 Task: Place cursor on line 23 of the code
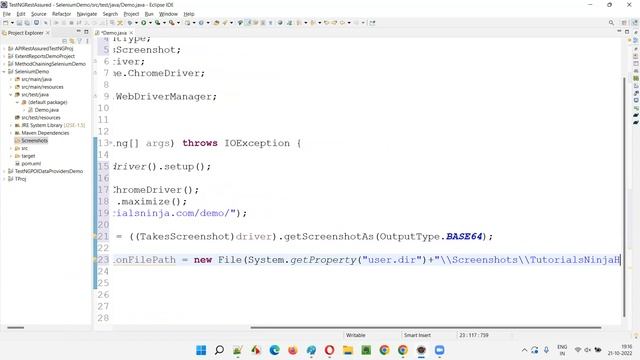(x=367, y=260)
